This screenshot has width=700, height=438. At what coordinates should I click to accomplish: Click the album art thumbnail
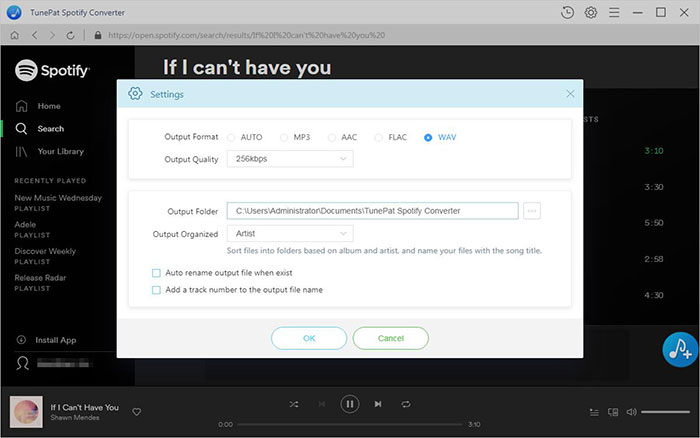(x=26, y=412)
